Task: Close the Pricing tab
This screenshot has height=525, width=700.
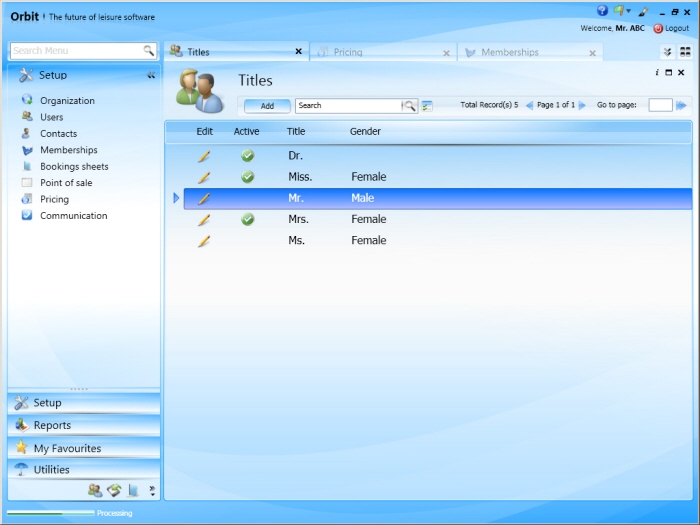Action: (446, 53)
